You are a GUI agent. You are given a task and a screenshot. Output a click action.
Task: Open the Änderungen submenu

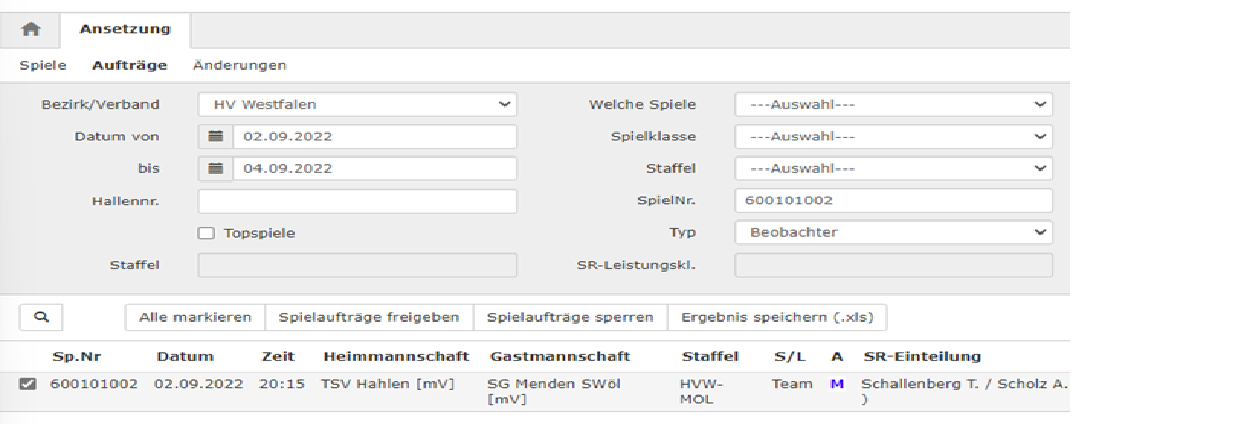[x=240, y=65]
